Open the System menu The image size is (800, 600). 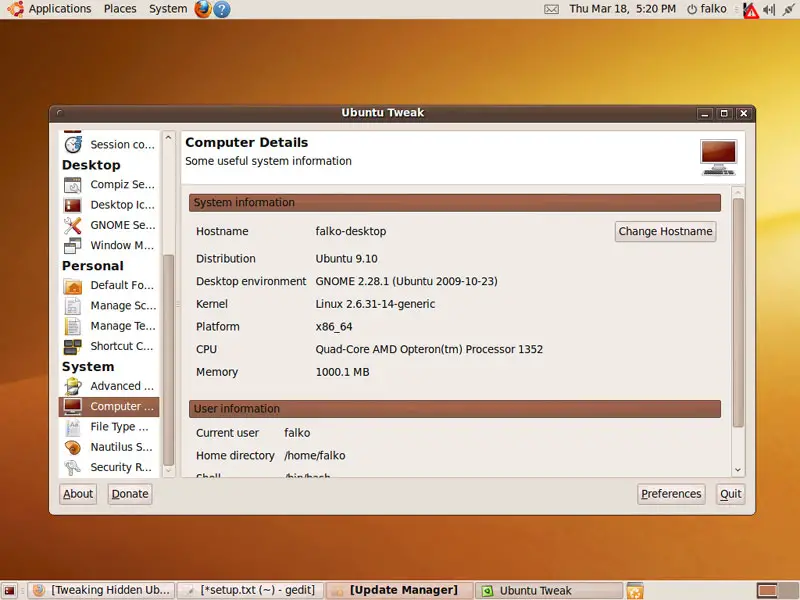168,9
